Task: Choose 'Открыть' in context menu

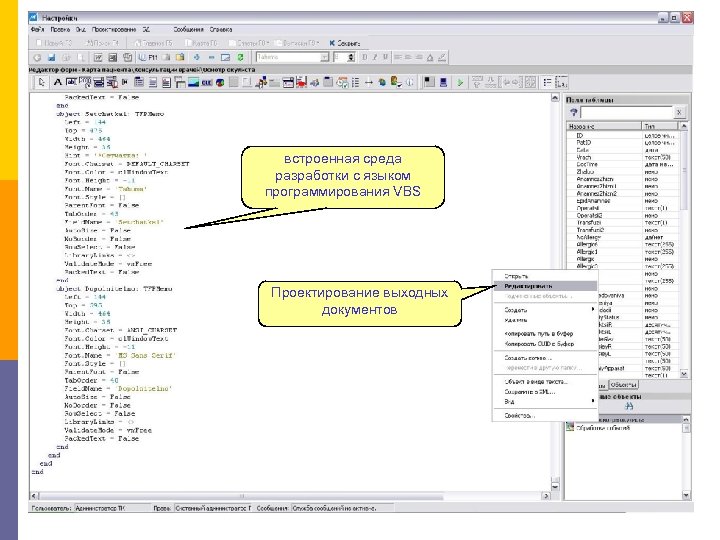Action: pyautogui.click(x=544, y=276)
